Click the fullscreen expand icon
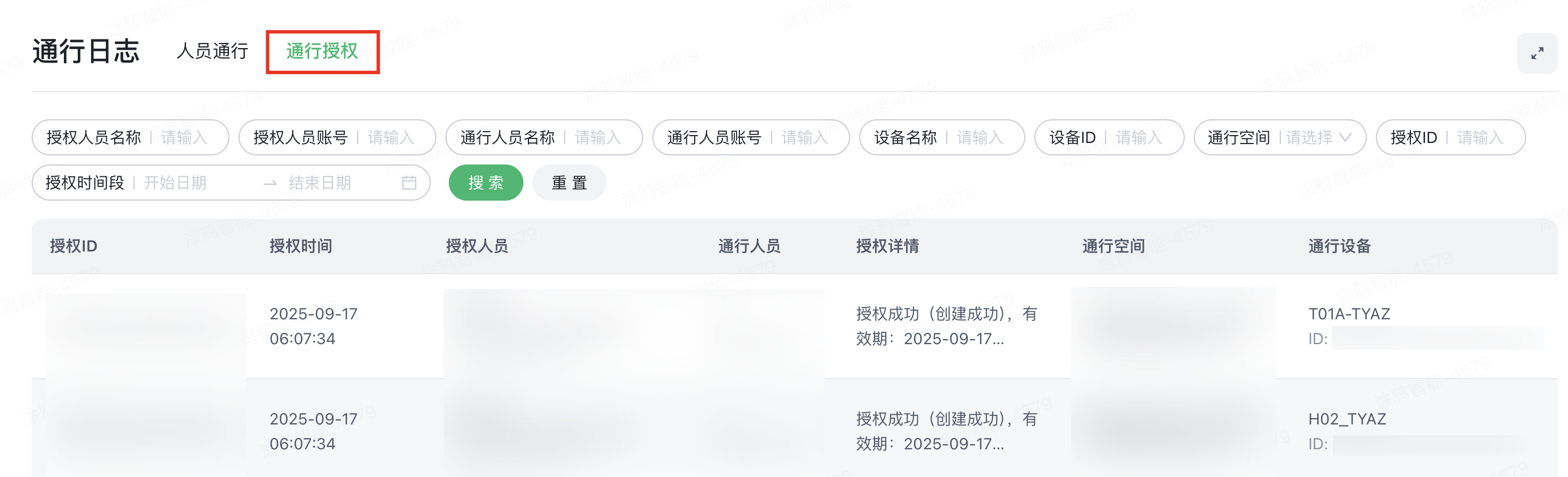The width and height of the screenshot is (1568, 477). 1538,53
